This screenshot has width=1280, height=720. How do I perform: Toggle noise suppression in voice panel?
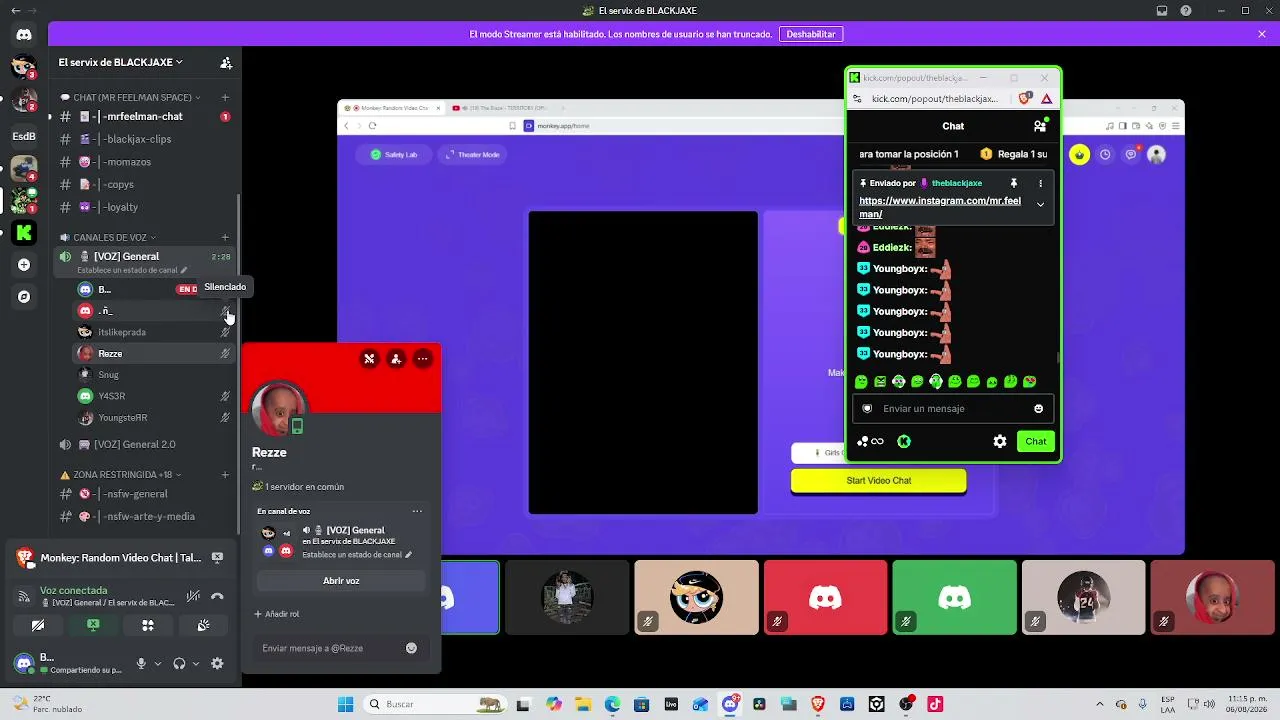193,596
